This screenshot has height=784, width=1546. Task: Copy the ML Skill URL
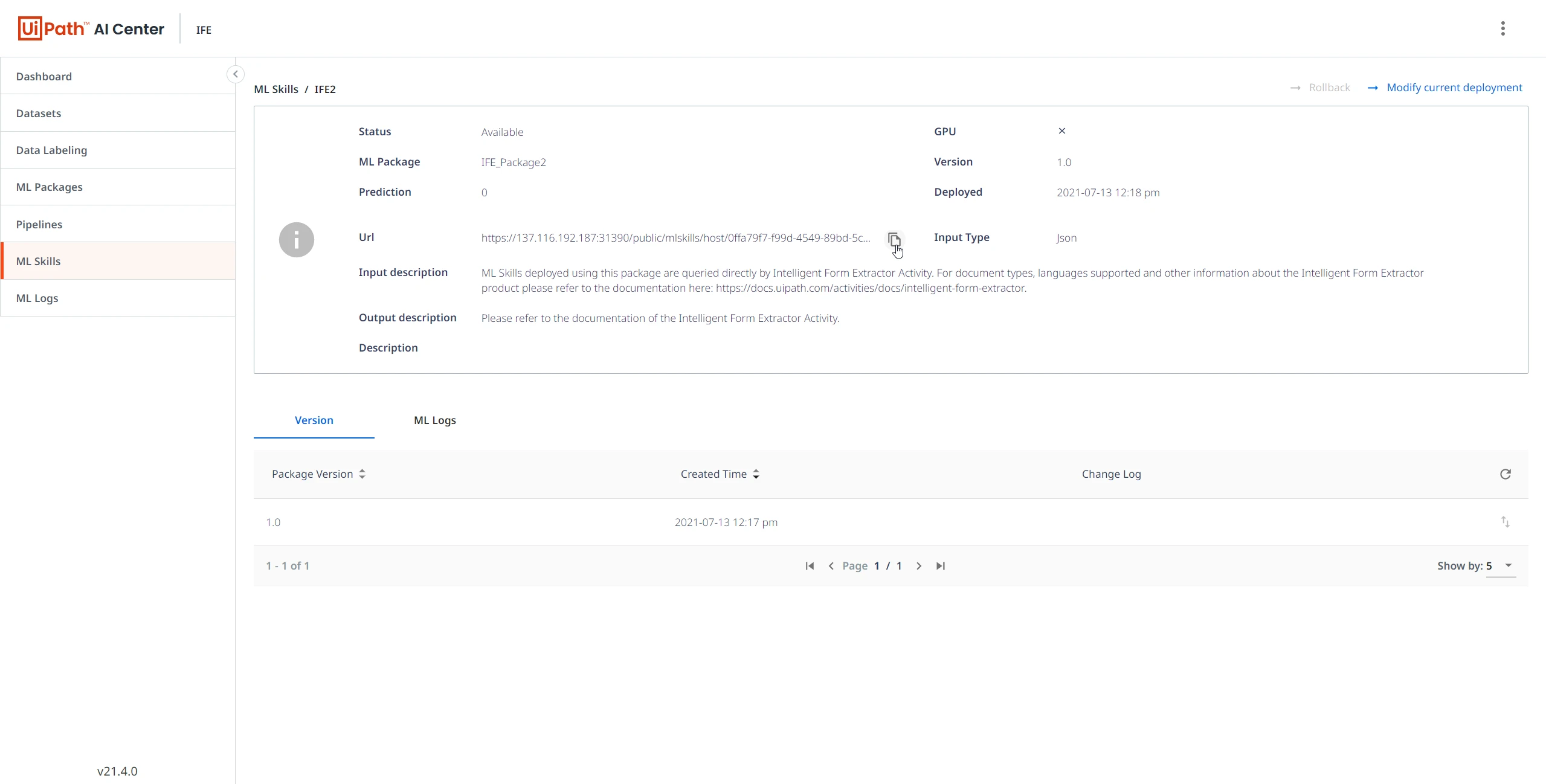(894, 239)
